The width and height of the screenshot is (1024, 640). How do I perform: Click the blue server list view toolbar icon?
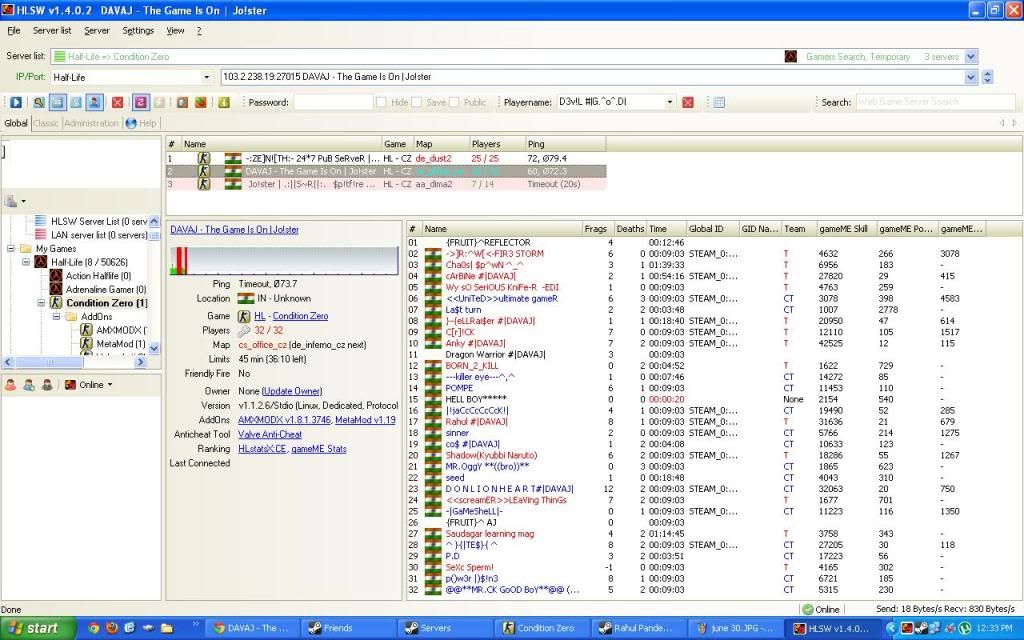pos(57,103)
